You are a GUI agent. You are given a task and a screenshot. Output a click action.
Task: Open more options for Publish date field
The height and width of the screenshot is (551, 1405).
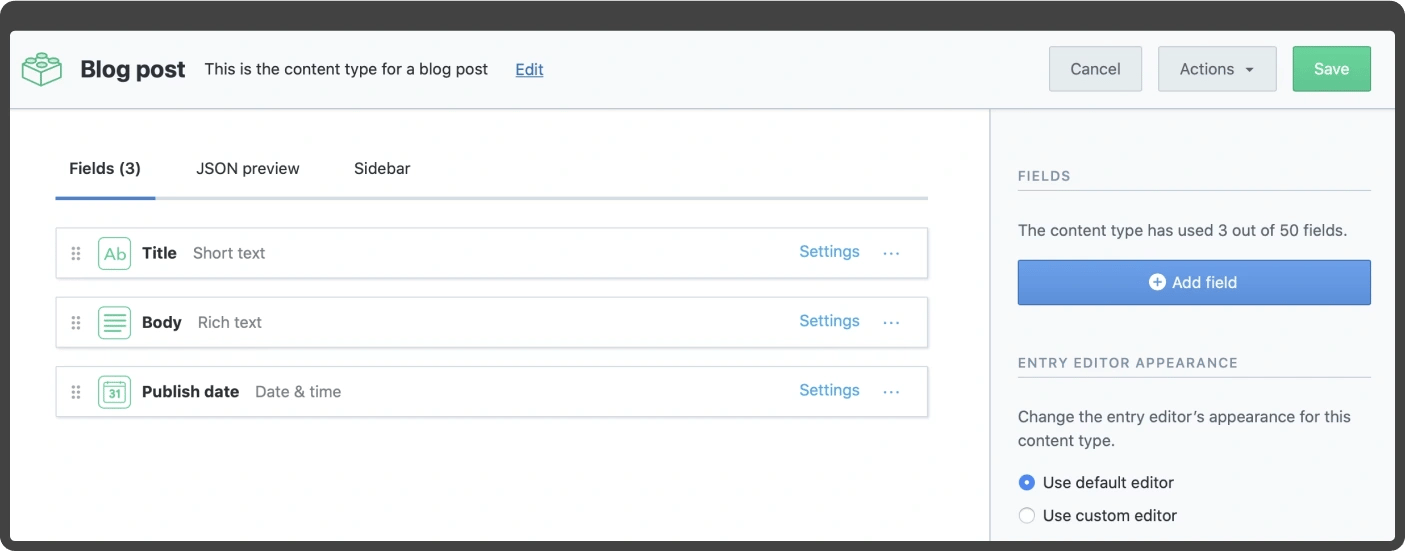pos(891,392)
